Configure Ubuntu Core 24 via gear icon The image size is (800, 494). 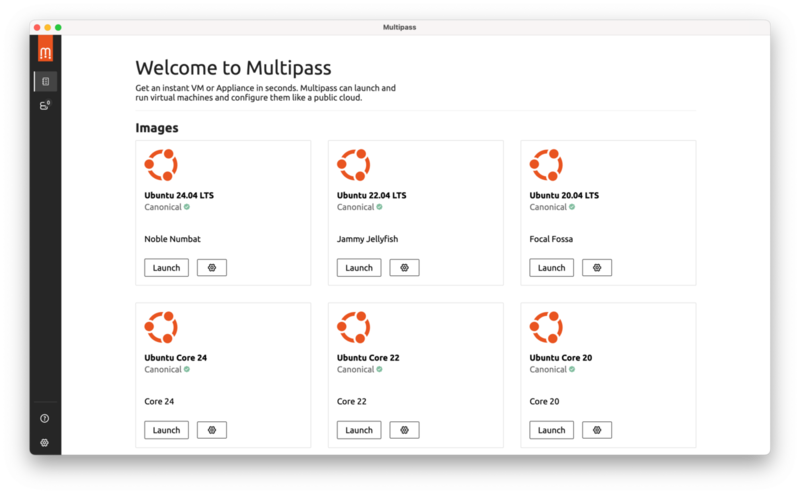point(212,430)
